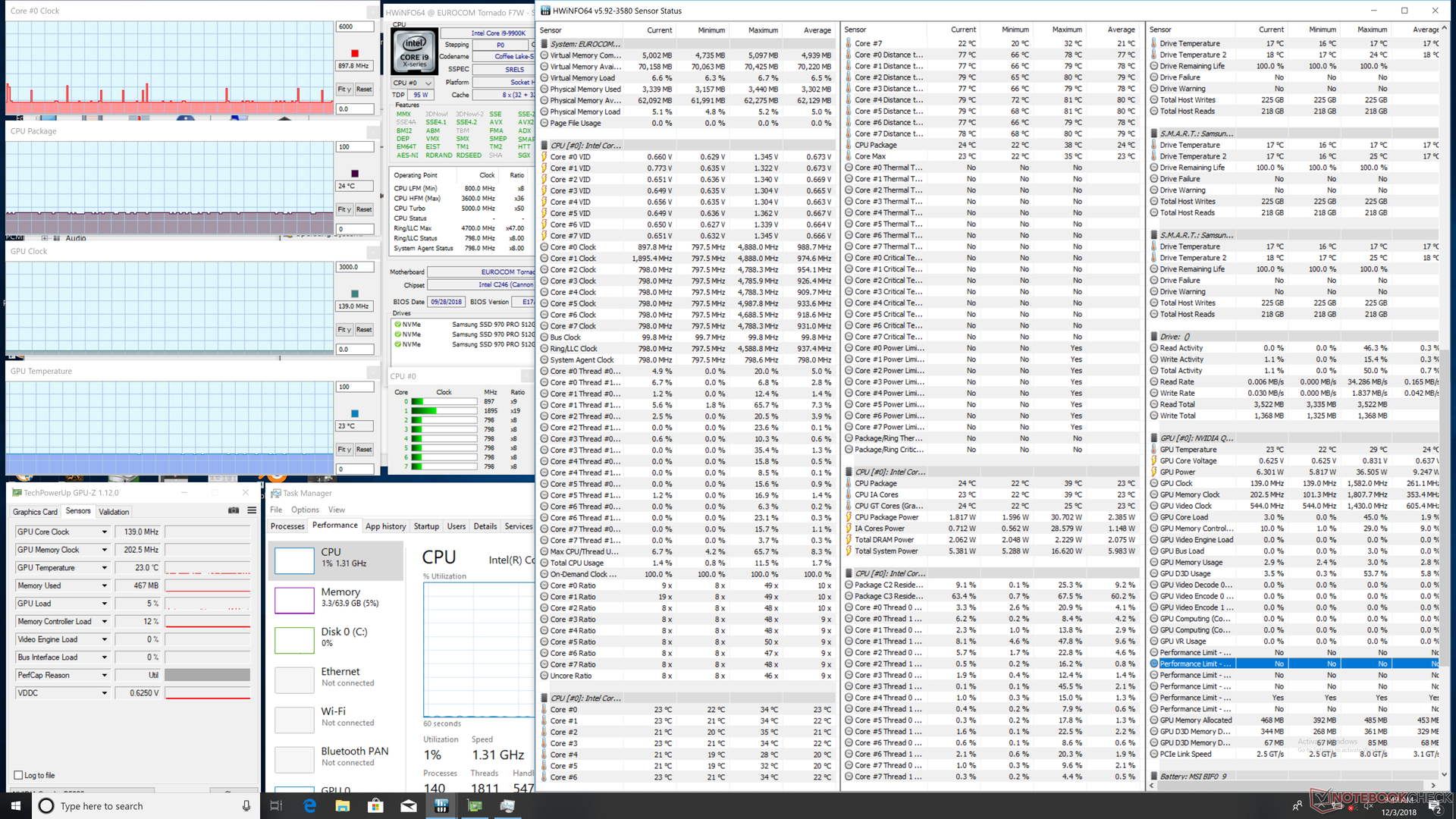Click Fit y in Core #0 Clock graph
The image size is (1456, 819).
coord(344,89)
